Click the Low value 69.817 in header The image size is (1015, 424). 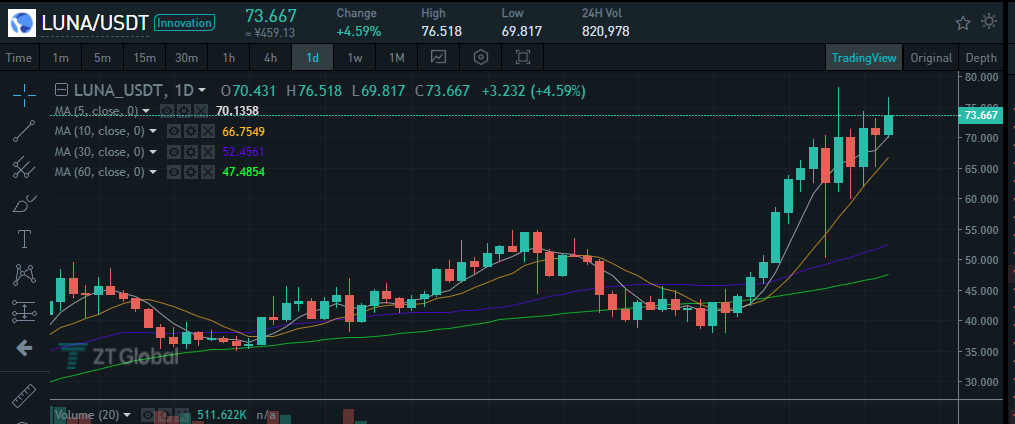click(522, 31)
